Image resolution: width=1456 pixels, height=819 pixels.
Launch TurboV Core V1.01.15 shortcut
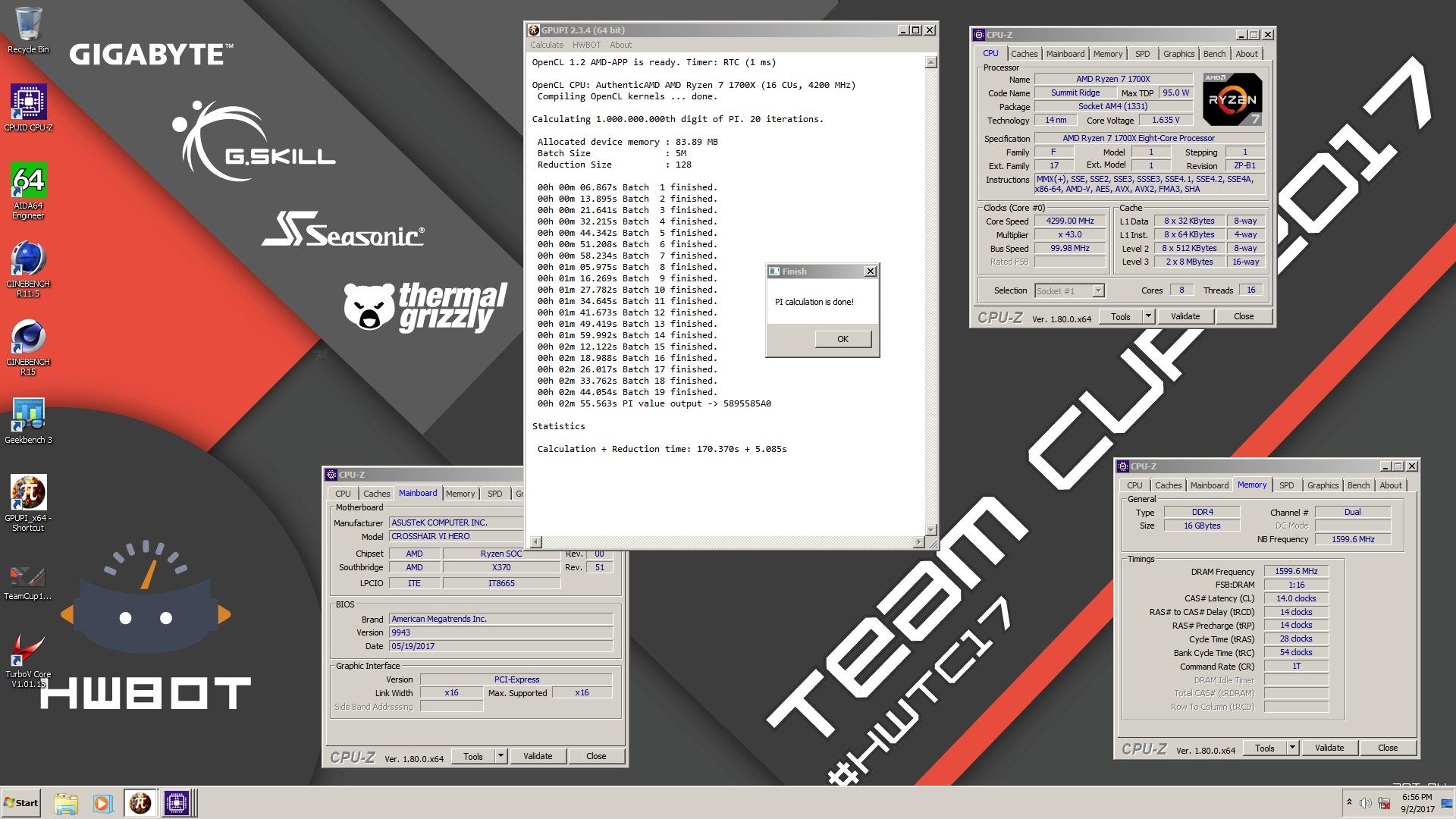tap(28, 661)
